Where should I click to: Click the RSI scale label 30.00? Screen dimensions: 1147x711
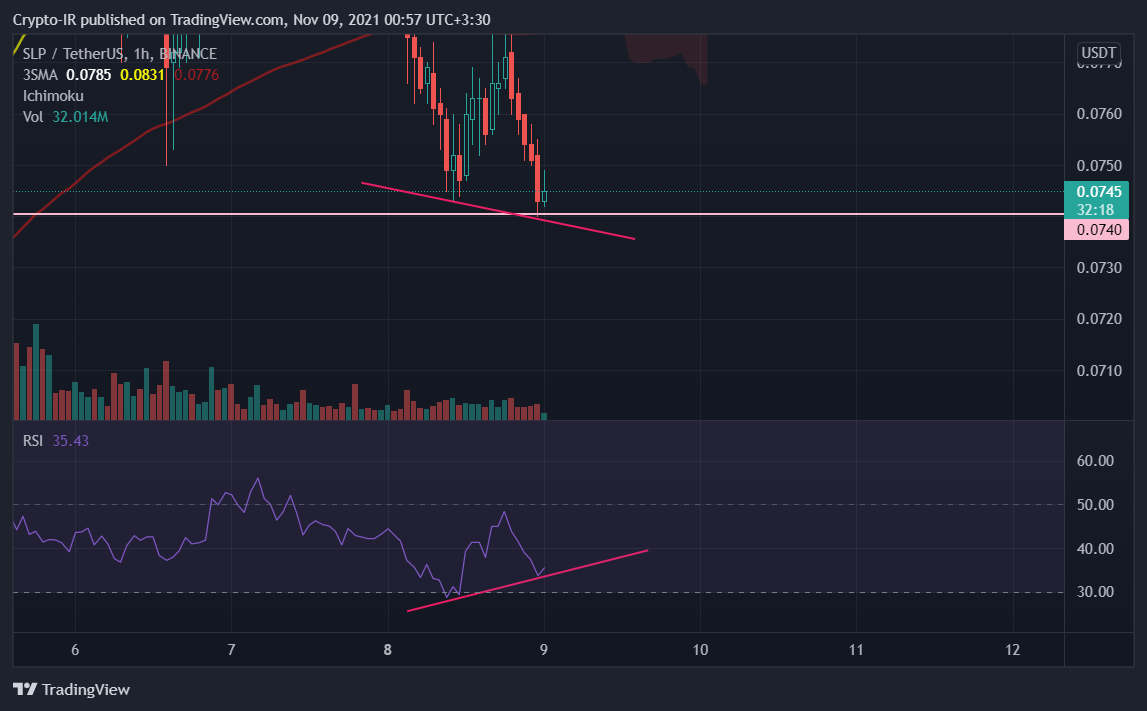click(1095, 592)
